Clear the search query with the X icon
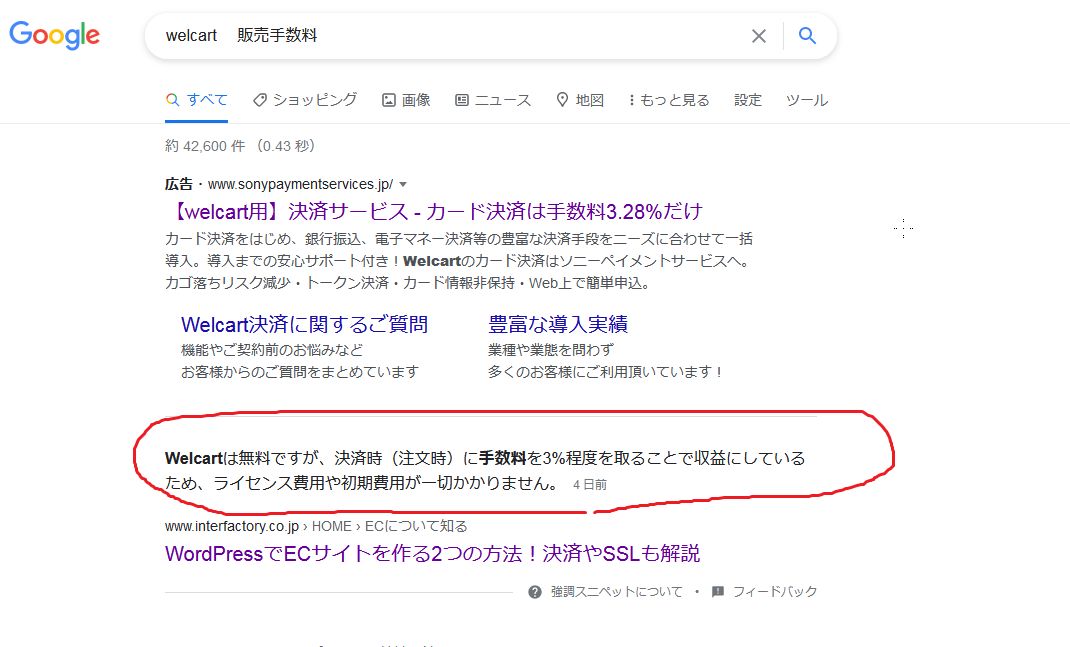The height and width of the screenshot is (647, 1070). click(x=759, y=36)
